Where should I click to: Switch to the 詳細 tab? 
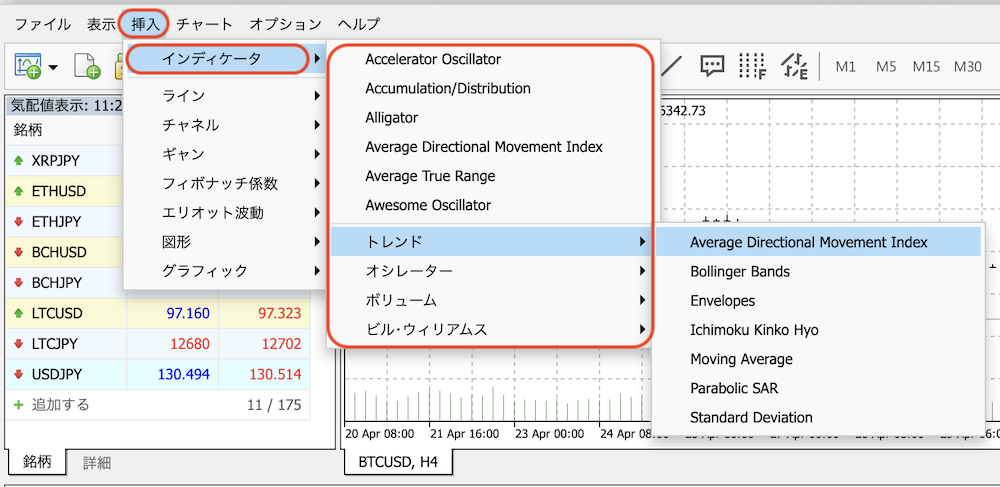click(x=97, y=463)
